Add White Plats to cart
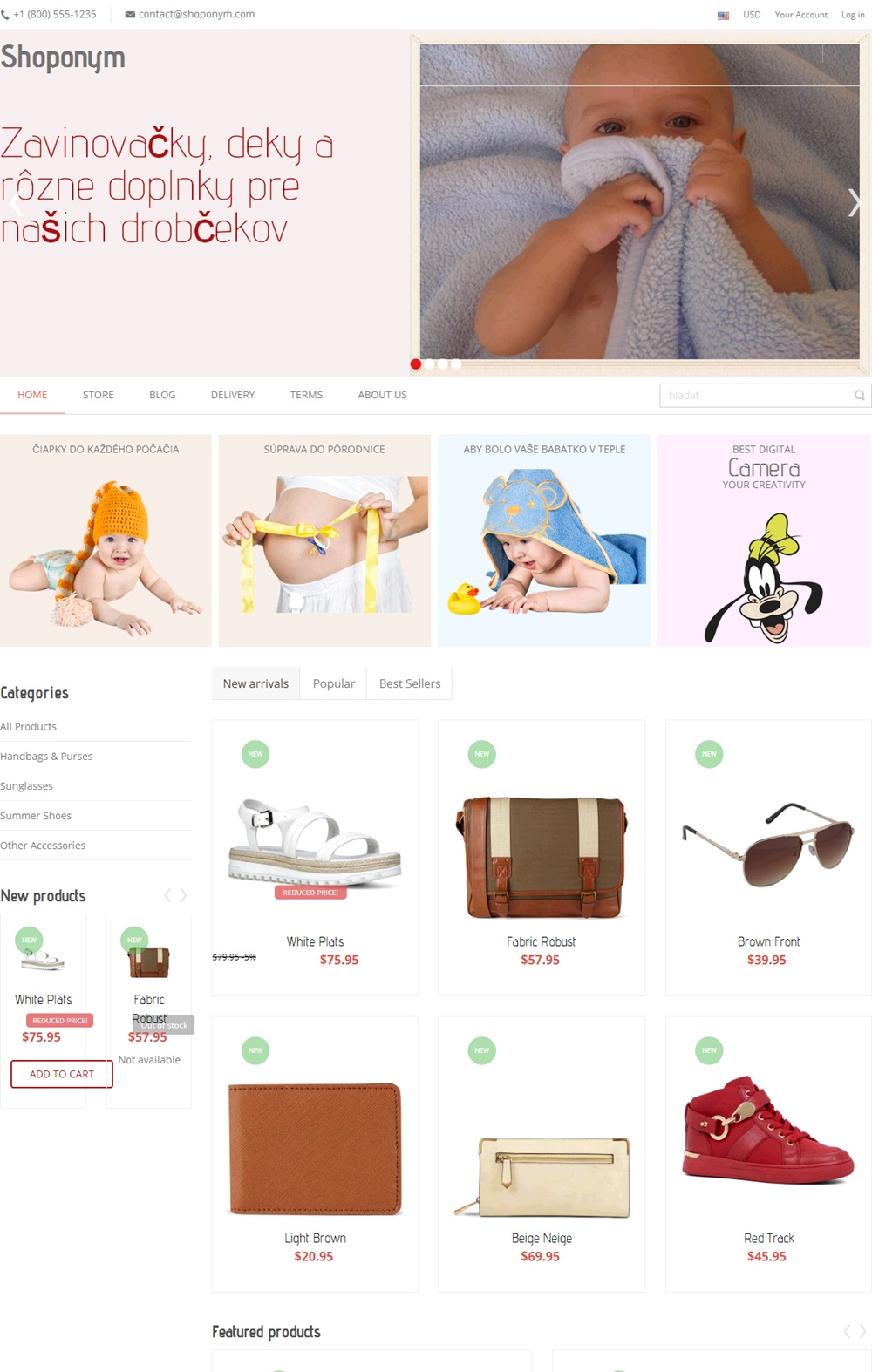The height and width of the screenshot is (1372, 872). tap(62, 1074)
